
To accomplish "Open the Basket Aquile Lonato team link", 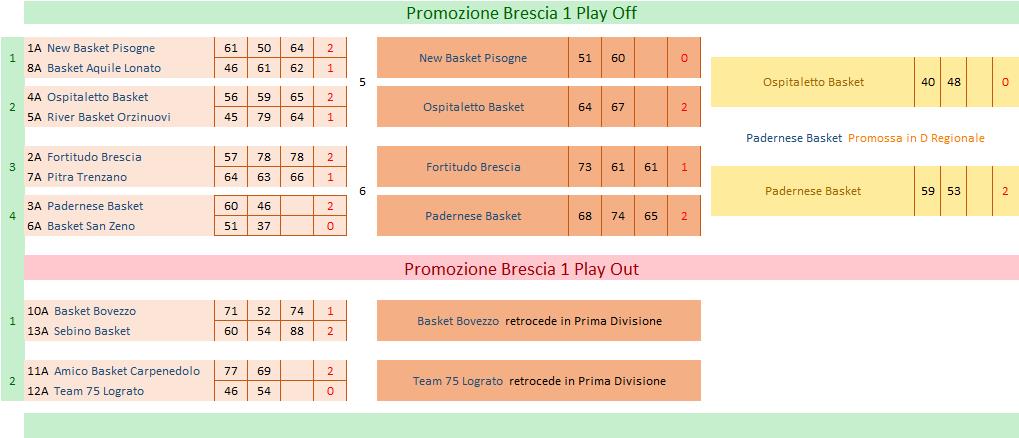I will click(x=103, y=68).
